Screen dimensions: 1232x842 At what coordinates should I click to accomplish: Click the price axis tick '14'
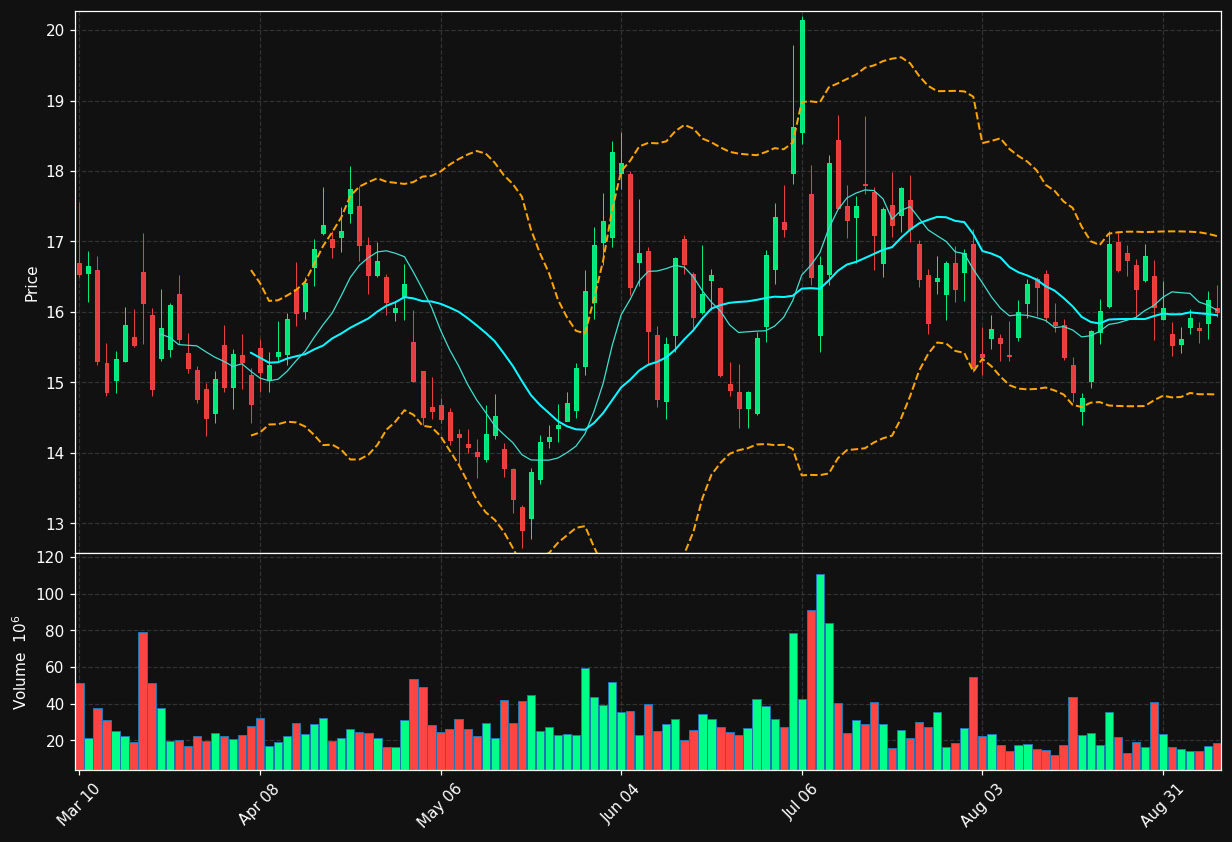pyautogui.click(x=55, y=454)
